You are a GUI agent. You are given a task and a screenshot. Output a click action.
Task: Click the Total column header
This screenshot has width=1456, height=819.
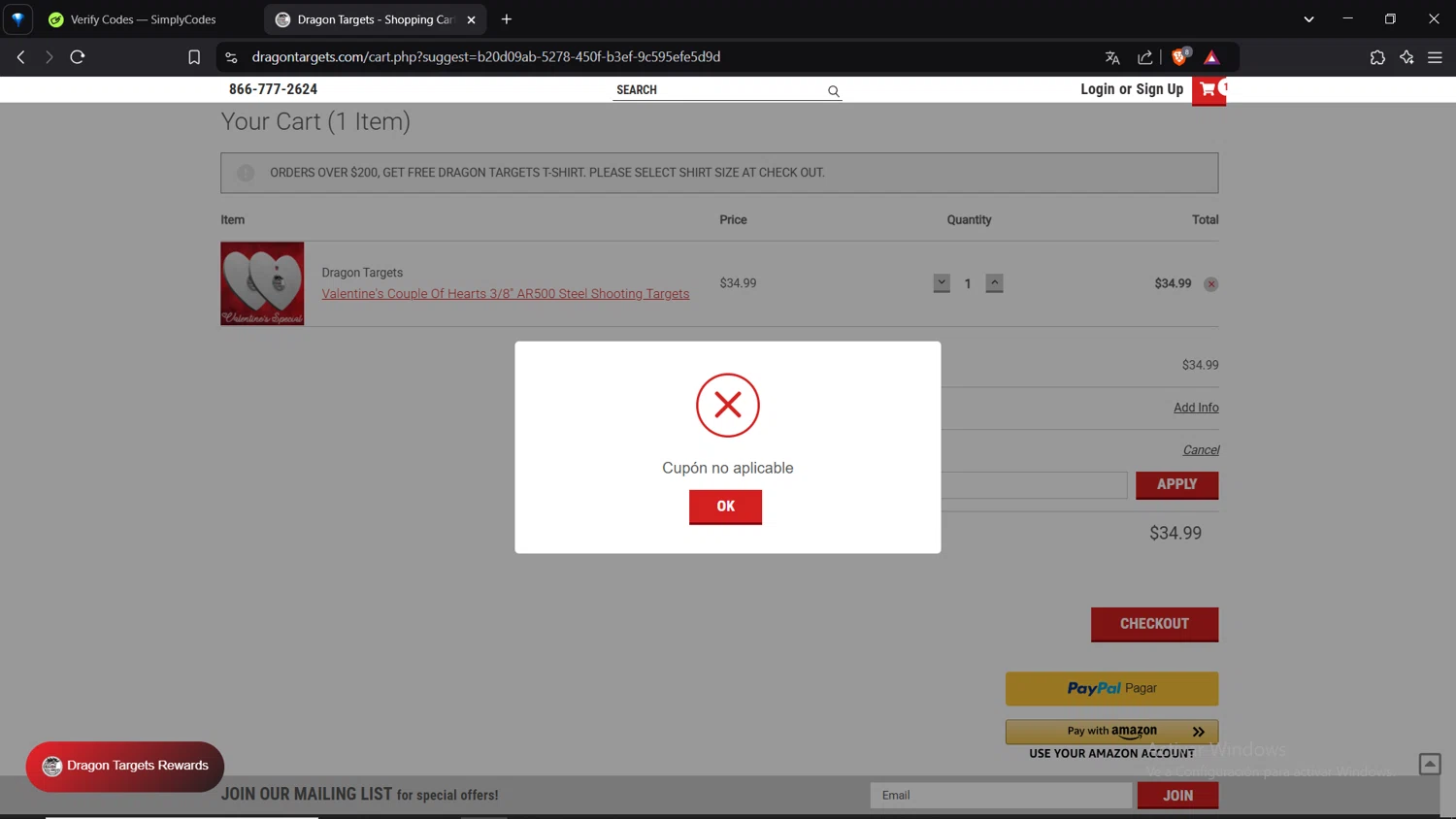(1205, 220)
